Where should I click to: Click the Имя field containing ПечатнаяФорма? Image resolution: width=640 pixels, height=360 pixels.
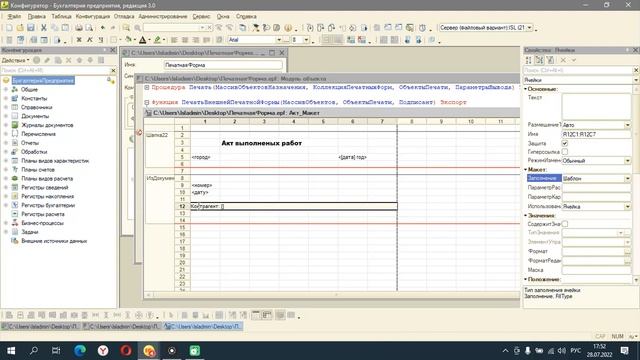(x=223, y=65)
